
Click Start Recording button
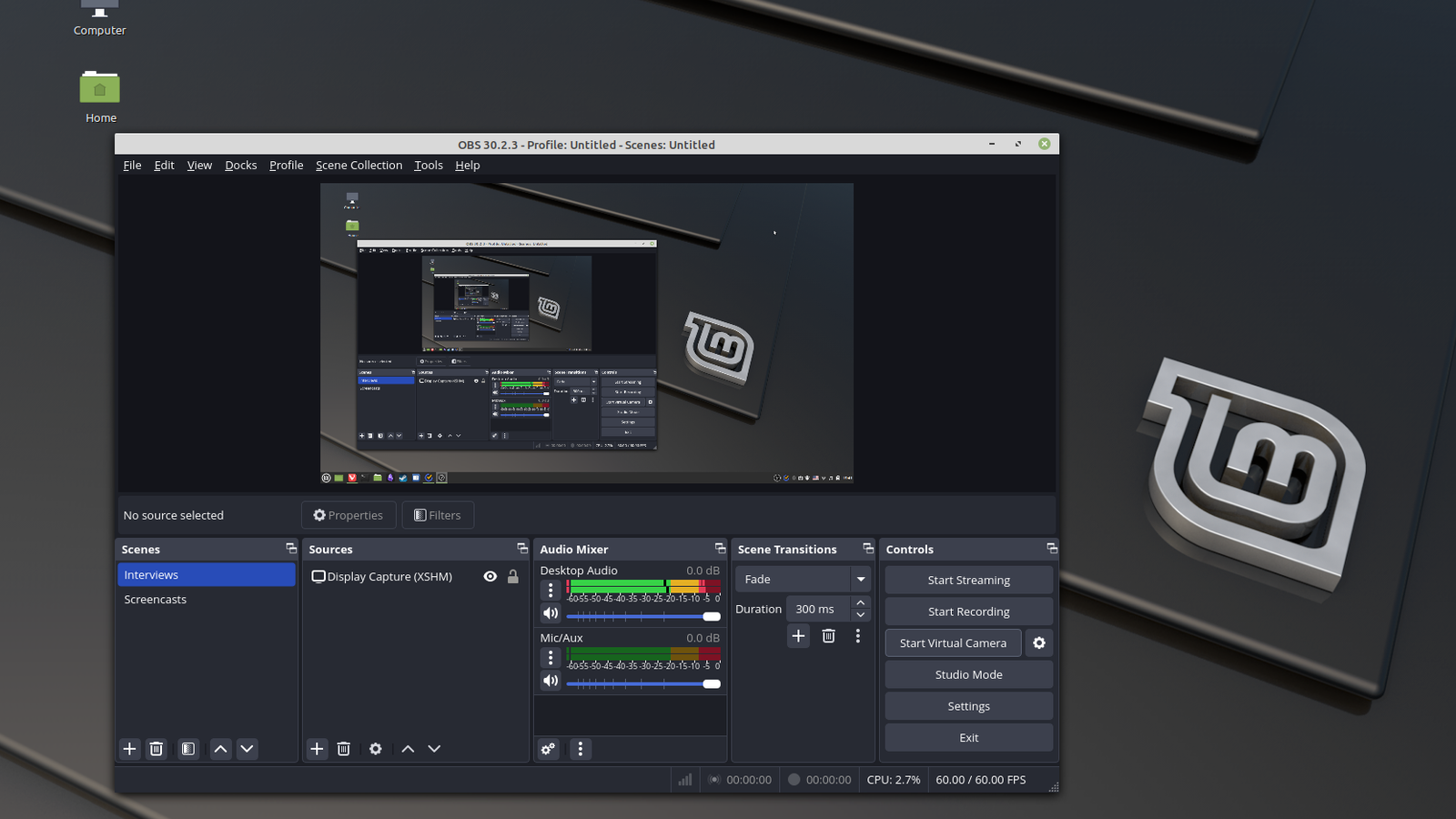(x=968, y=612)
